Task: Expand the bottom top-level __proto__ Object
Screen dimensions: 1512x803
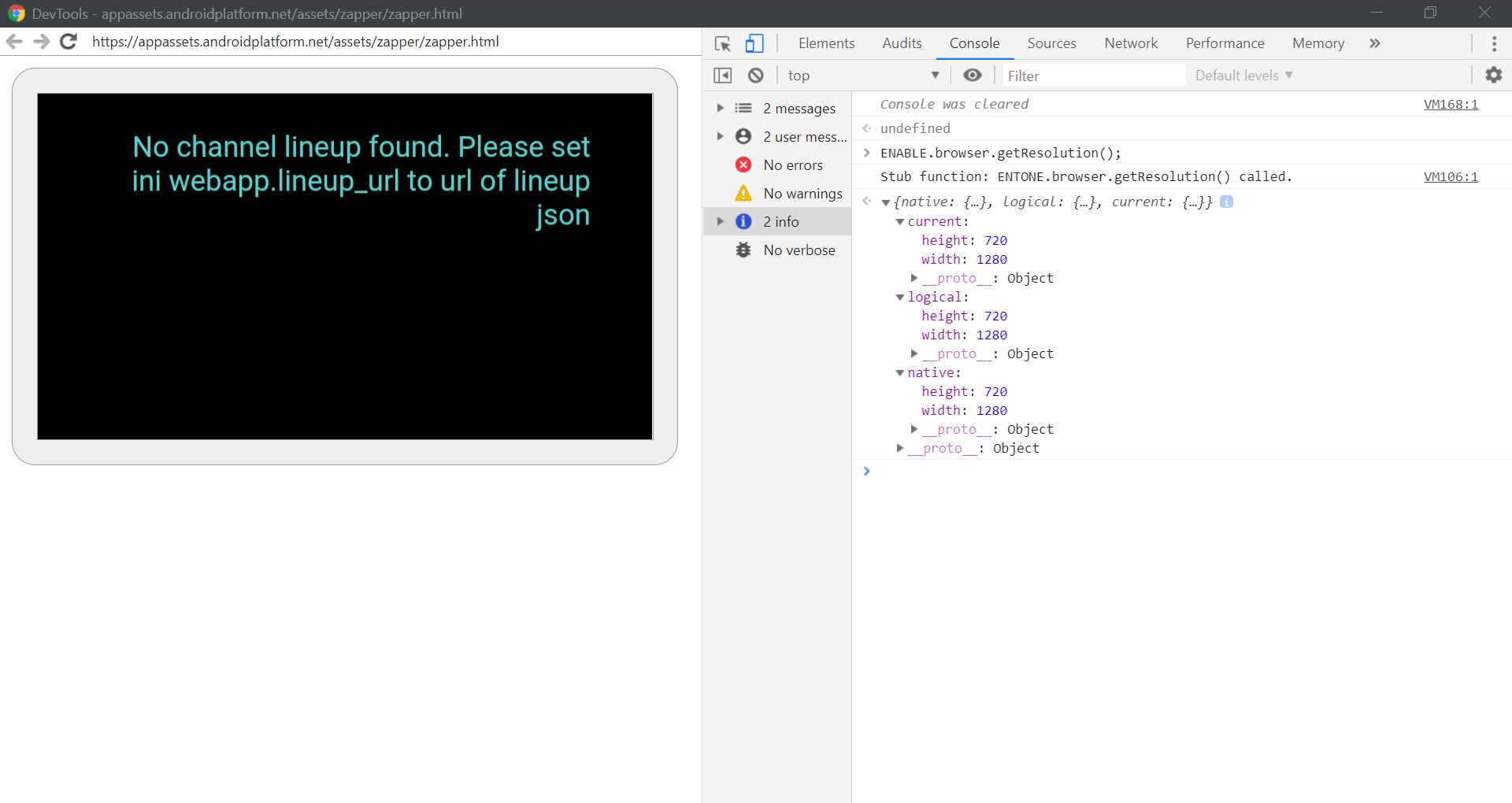Action: [x=899, y=448]
